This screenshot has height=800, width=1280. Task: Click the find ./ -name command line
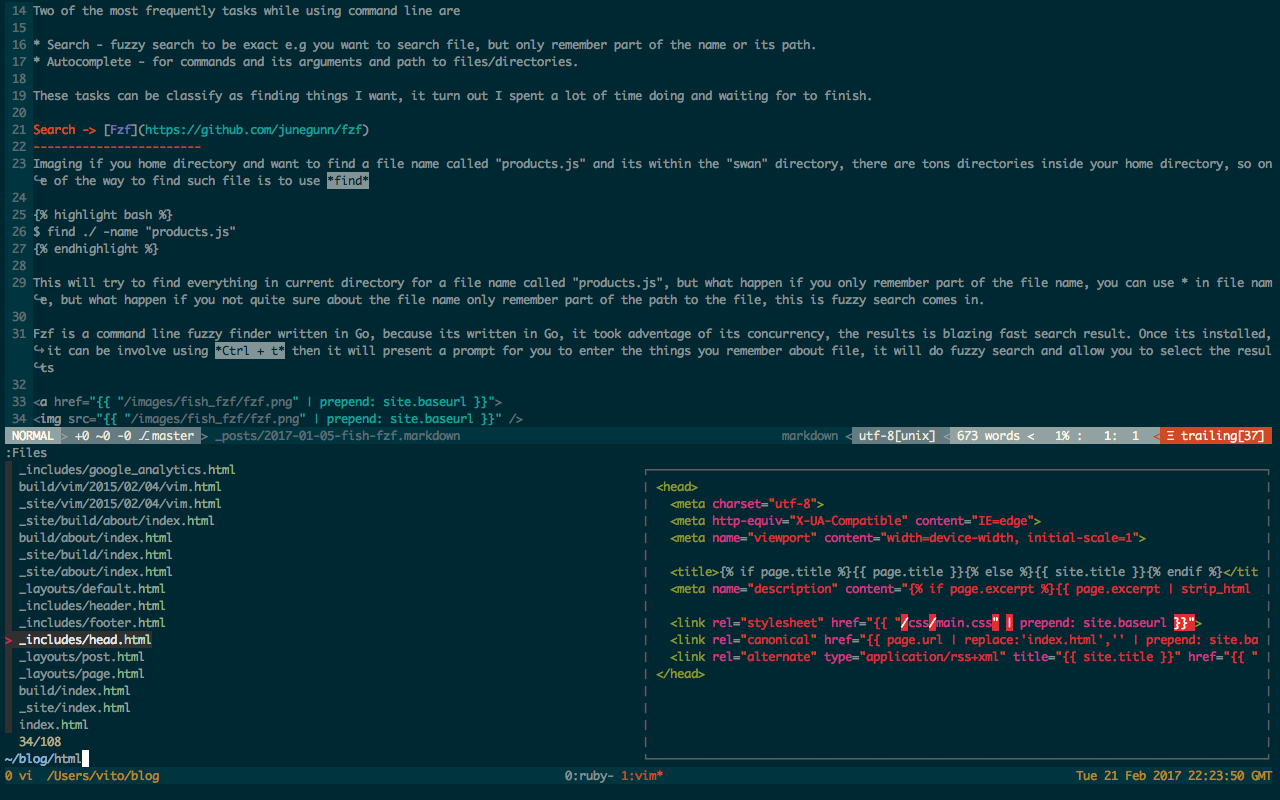coord(134,231)
